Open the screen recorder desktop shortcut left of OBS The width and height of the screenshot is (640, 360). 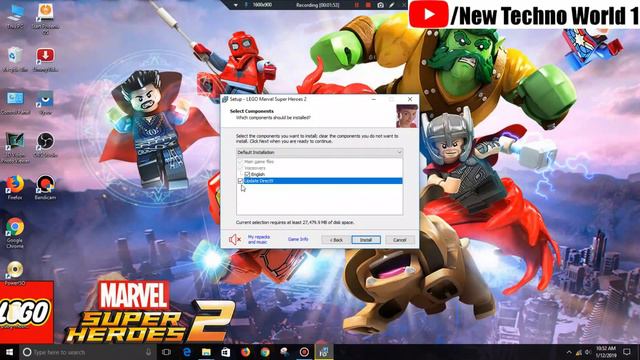(15, 147)
